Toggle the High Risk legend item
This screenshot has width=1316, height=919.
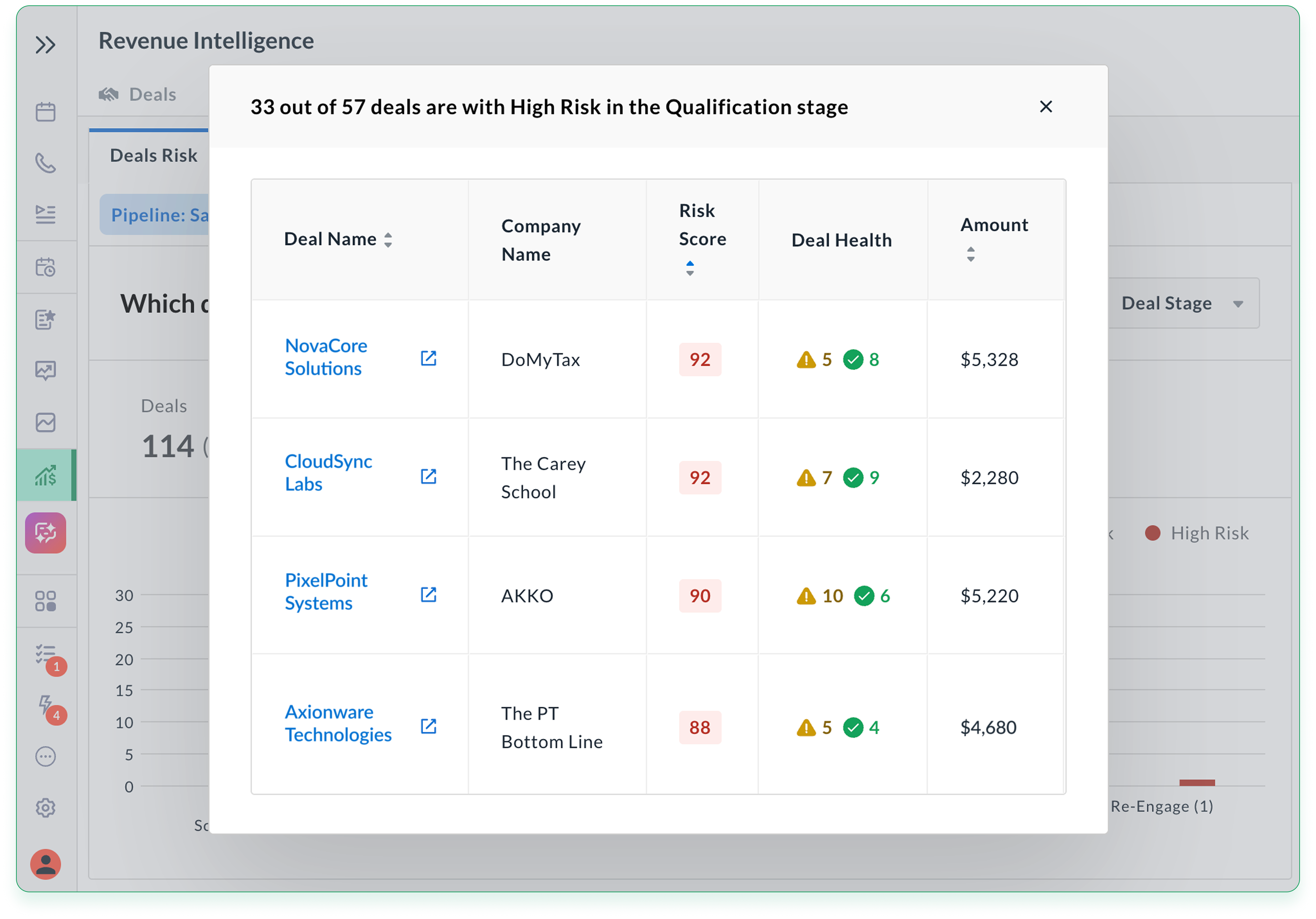pyautogui.click(x=1197, y=533)
